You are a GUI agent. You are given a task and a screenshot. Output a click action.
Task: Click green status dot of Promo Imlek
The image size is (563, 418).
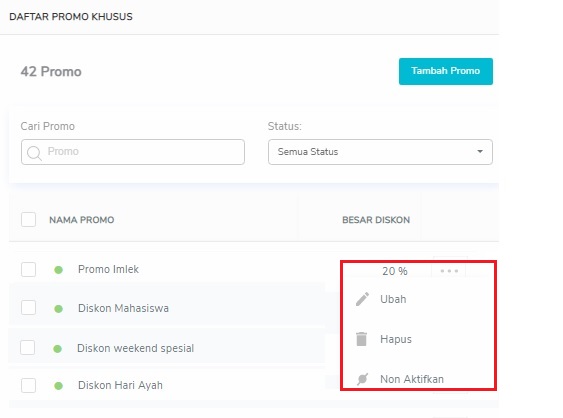coord(59,270)
